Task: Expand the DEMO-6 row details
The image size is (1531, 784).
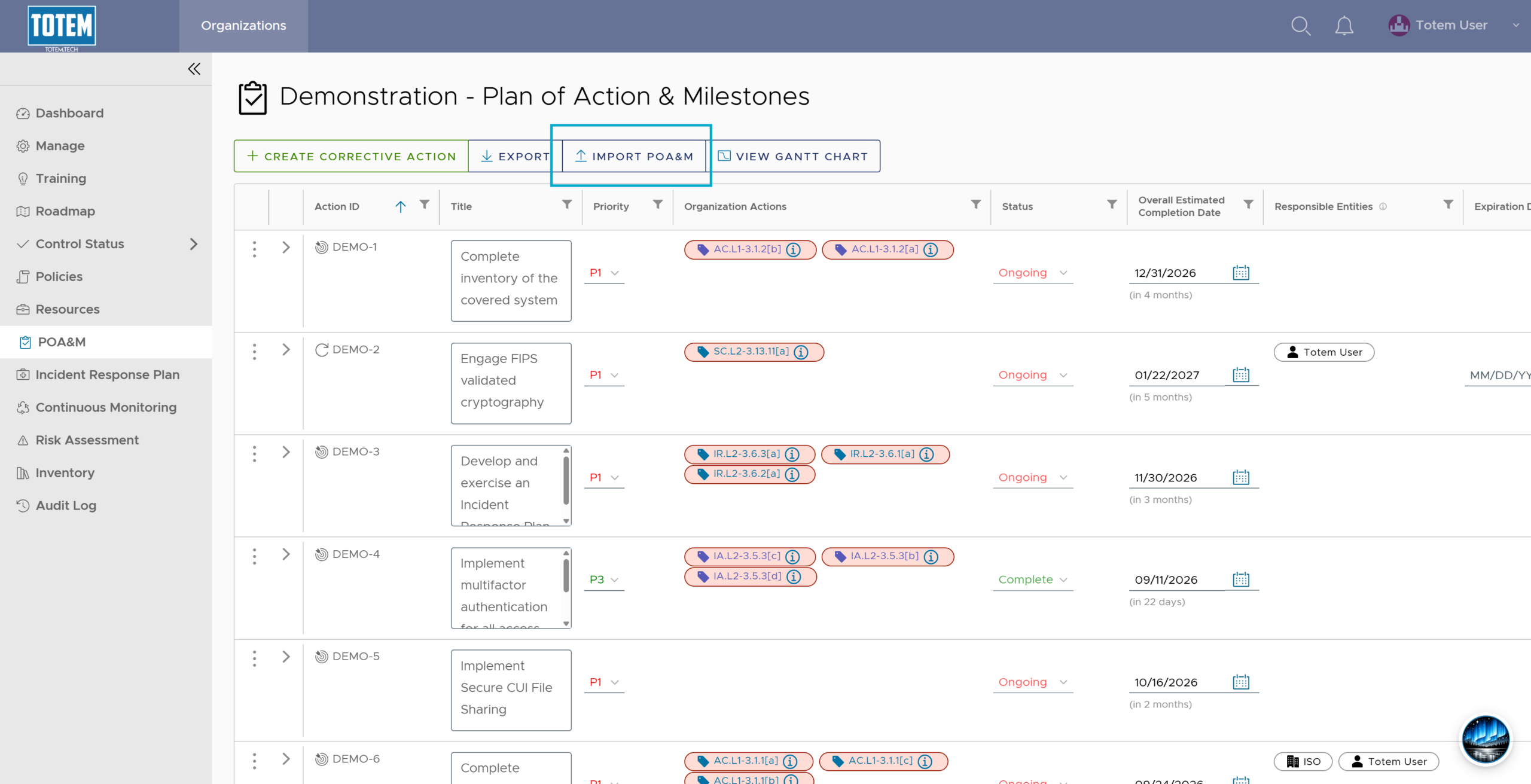Action: click(286, 759)
